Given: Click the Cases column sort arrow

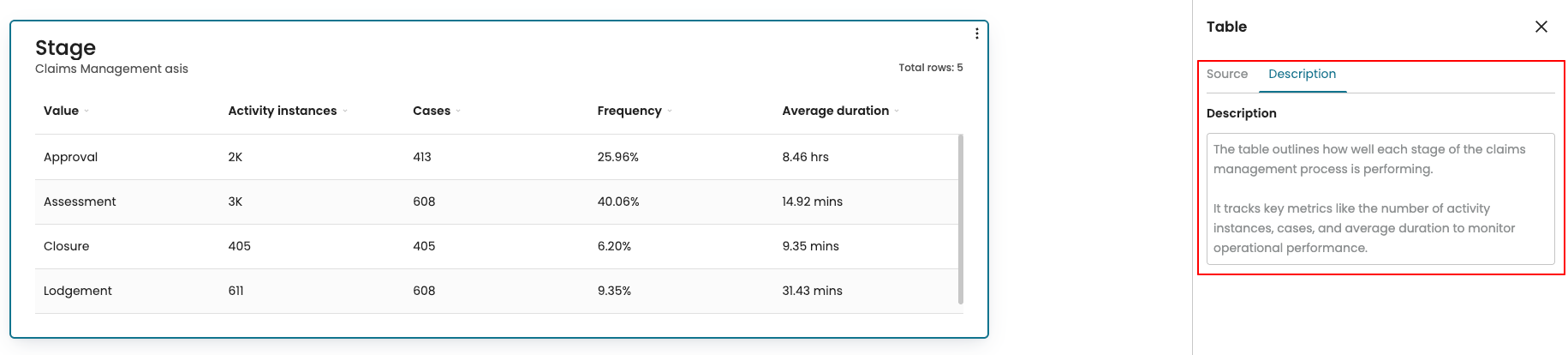Looking at the screenshot, I should click(458, 111).
